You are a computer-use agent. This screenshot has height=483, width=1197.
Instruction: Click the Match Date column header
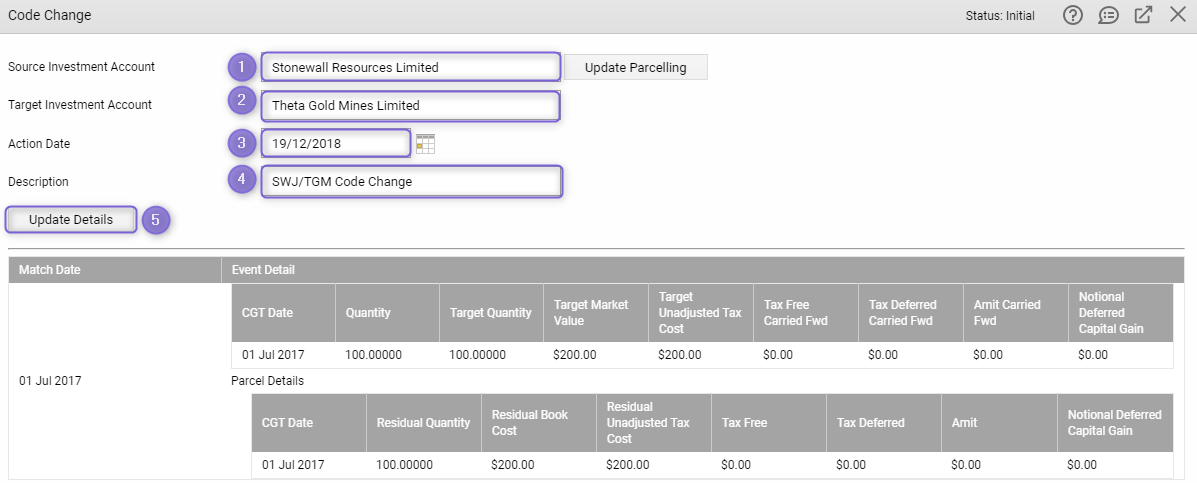[115, 269]
